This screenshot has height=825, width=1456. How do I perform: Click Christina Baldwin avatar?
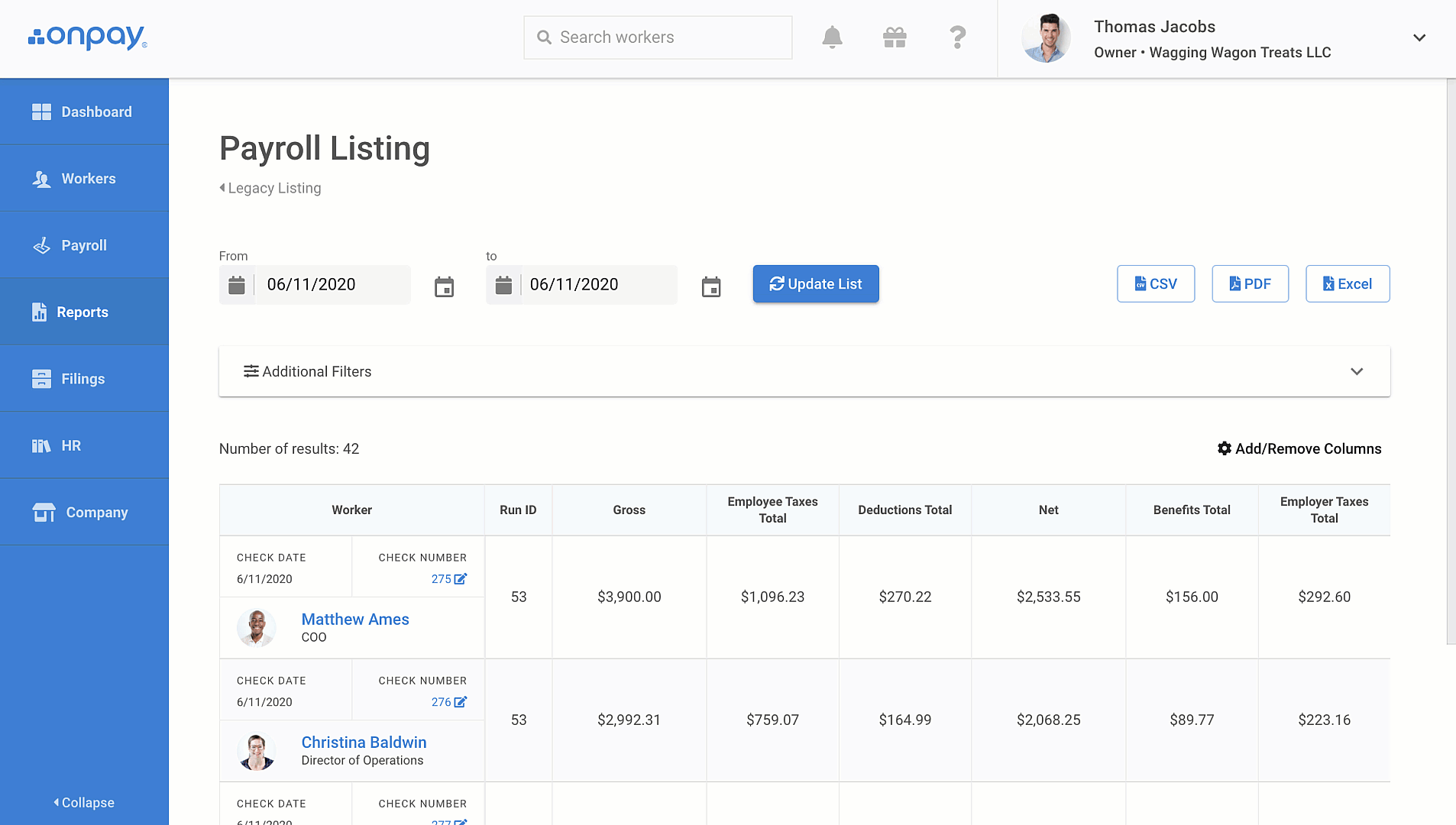tap(257, 751)
